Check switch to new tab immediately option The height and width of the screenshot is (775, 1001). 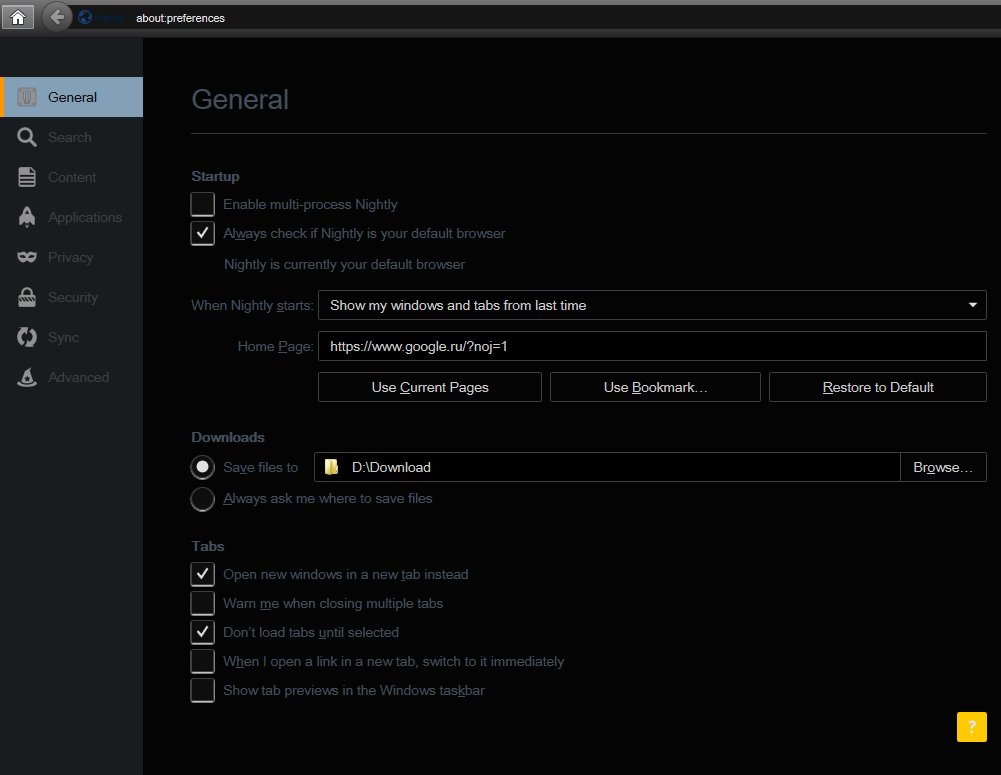click(x=202, y=661)
